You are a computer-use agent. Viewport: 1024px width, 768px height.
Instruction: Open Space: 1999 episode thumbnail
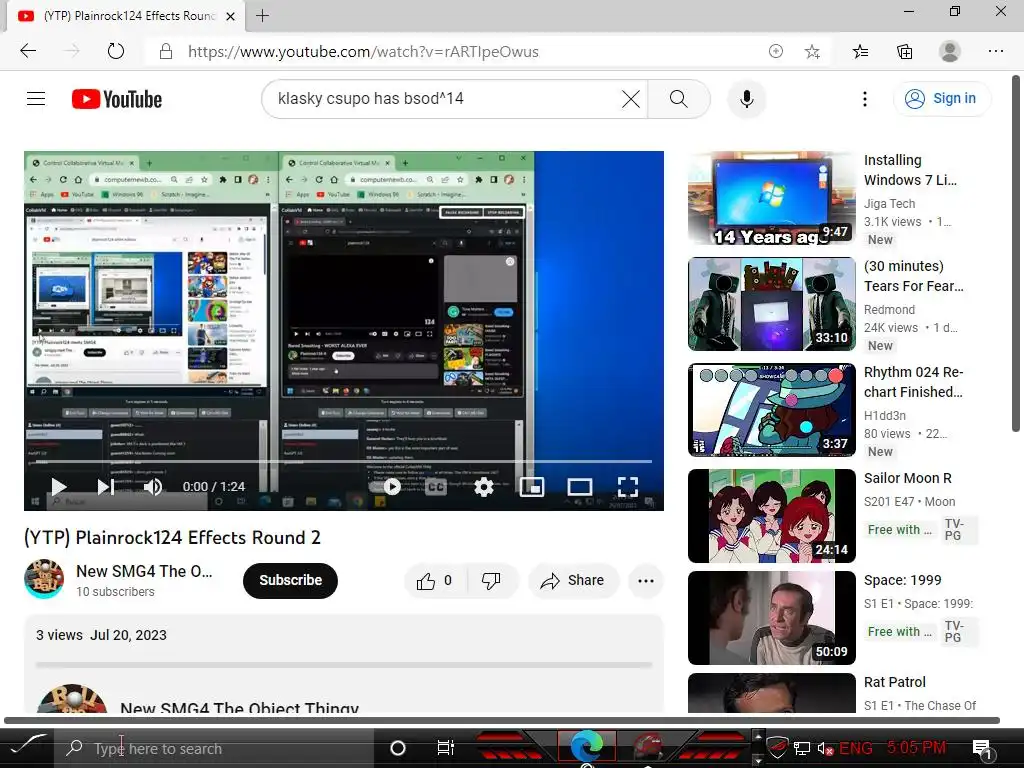click(x=771, y=618)
